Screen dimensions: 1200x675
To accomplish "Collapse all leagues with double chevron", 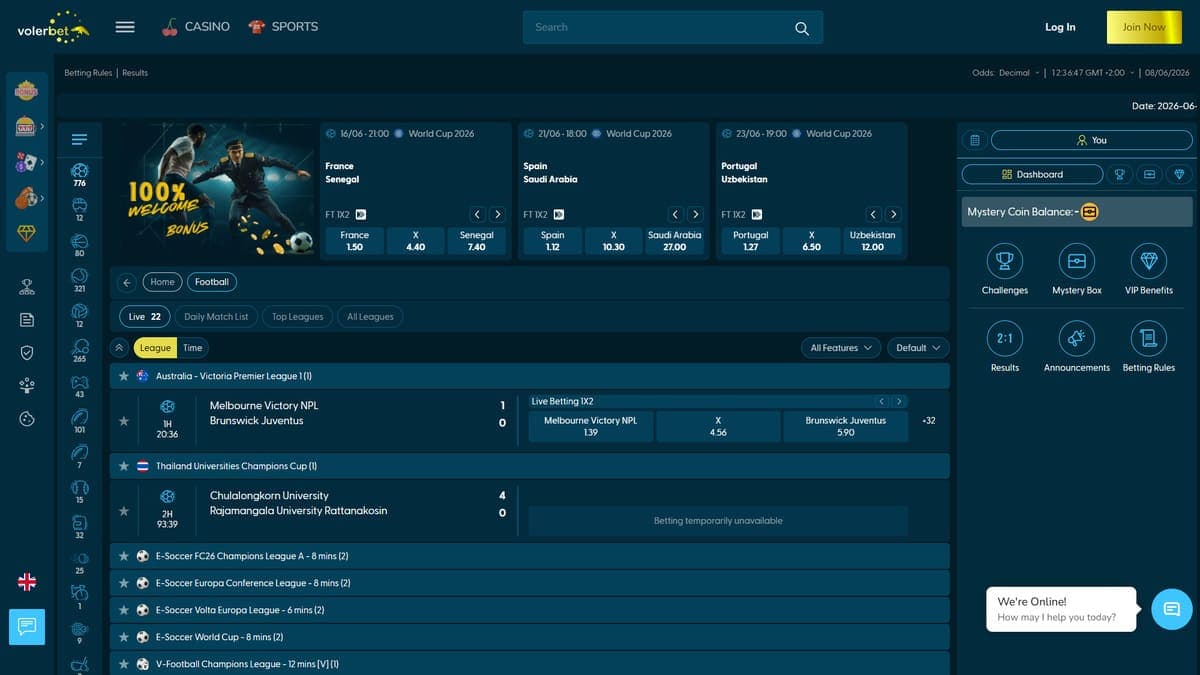I will [119, 348].
